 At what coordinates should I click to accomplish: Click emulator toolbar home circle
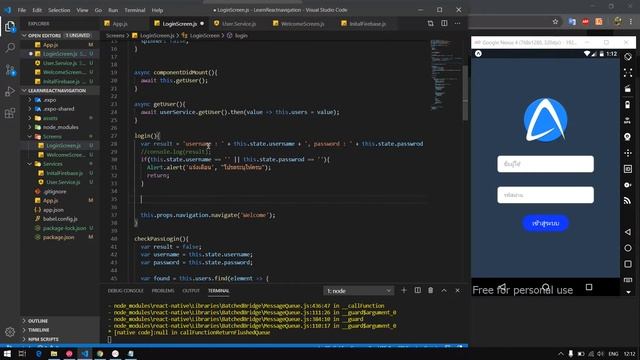[x=628, y=248]
